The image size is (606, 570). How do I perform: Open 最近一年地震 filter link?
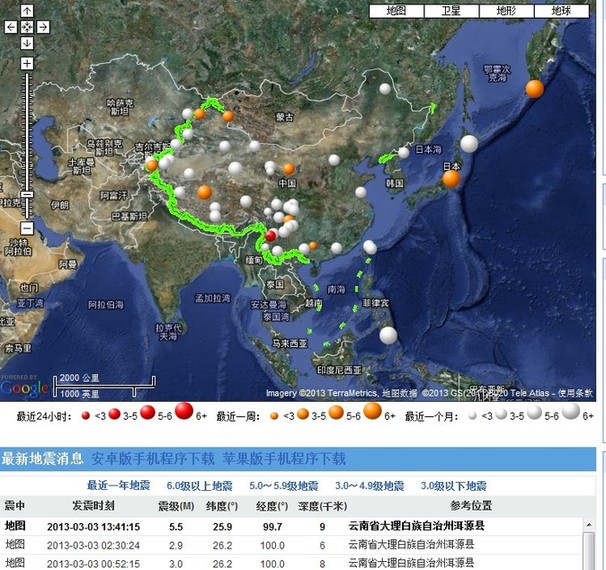click(x=118, y=485)
